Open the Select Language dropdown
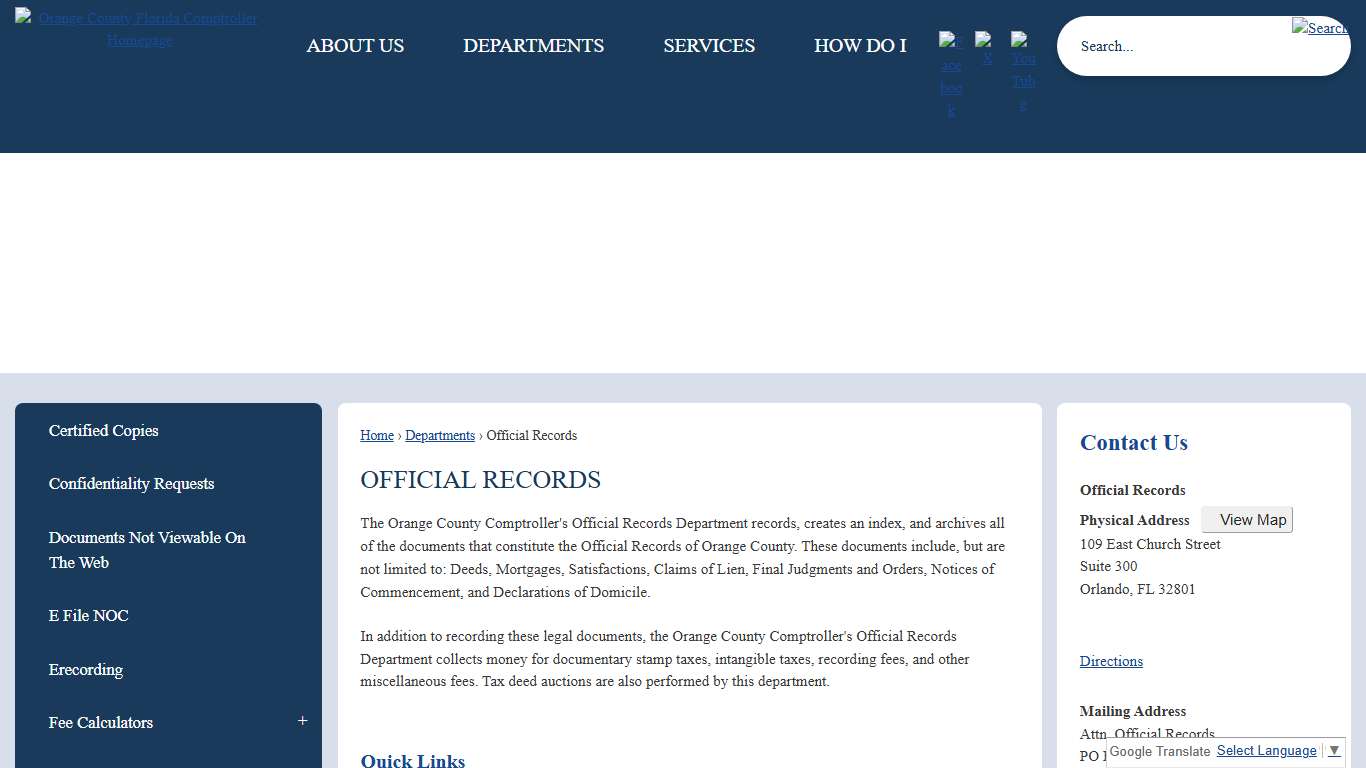This screenshot has height=768, width=1366. tap(1266, 750)
